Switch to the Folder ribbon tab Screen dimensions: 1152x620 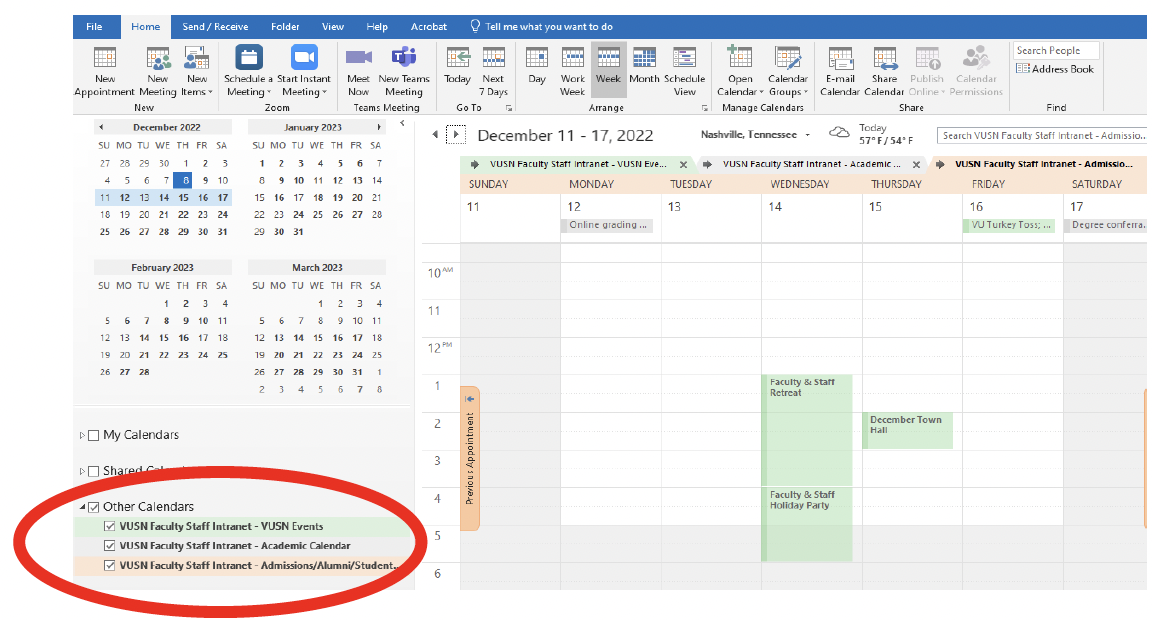[x=284, y=27]
